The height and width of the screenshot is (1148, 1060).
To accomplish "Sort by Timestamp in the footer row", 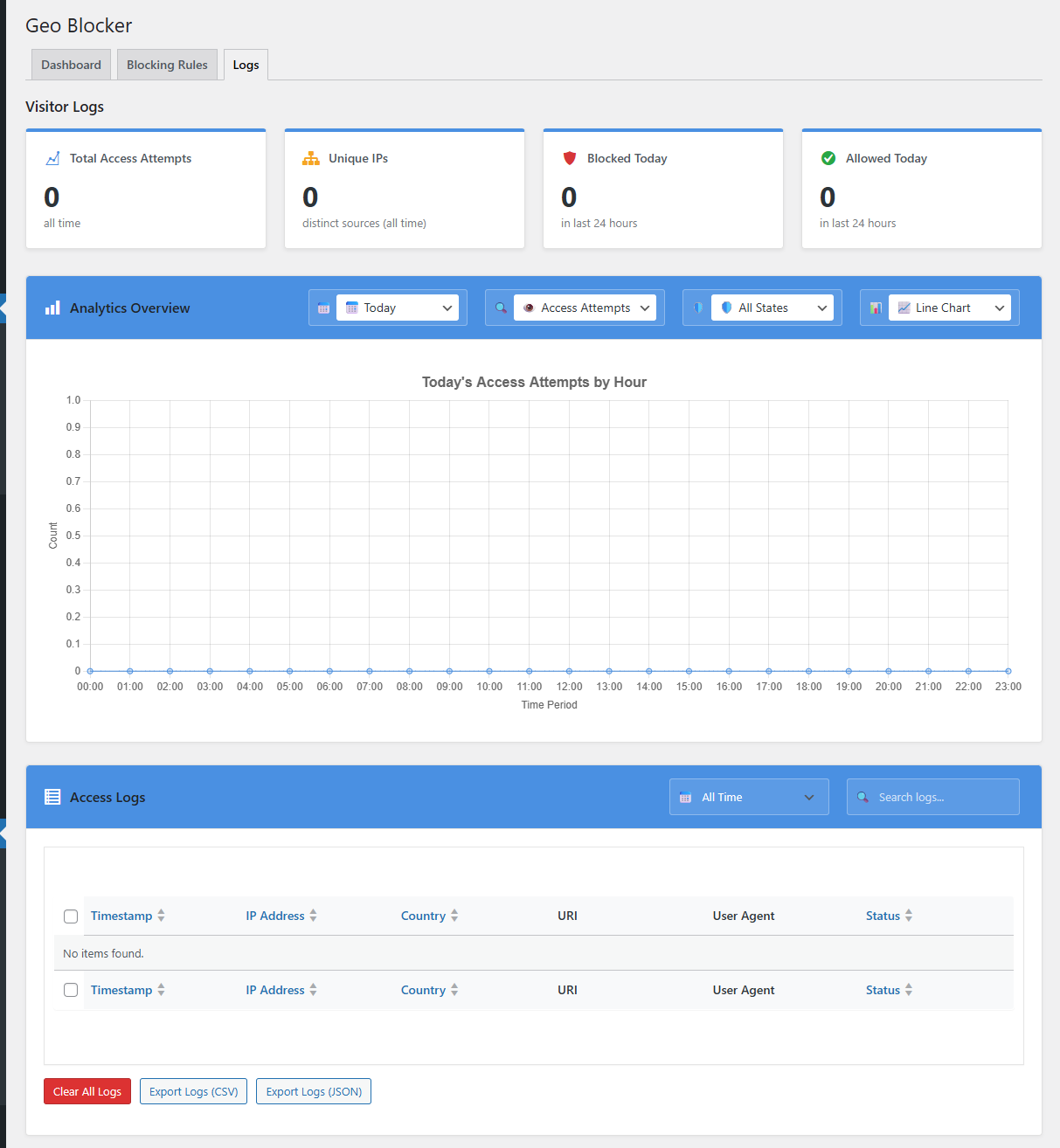I will (128, 990).
